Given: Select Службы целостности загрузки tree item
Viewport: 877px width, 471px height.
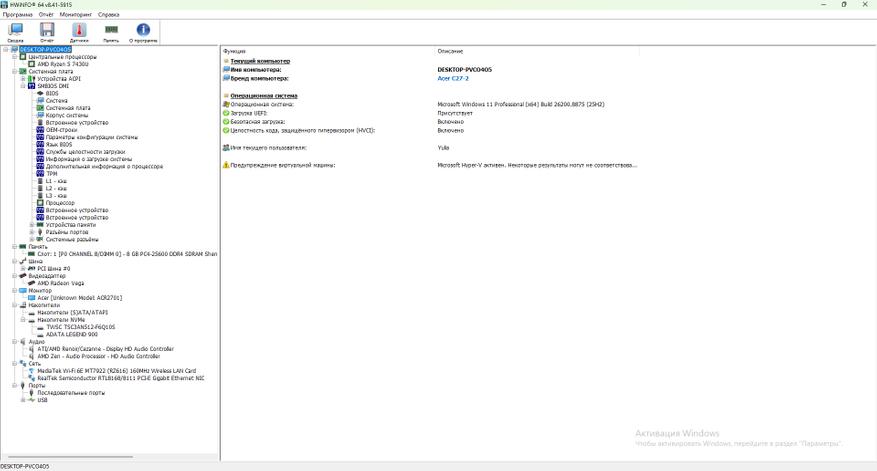Looking at the screenshot, I should (x=86, y=152).
